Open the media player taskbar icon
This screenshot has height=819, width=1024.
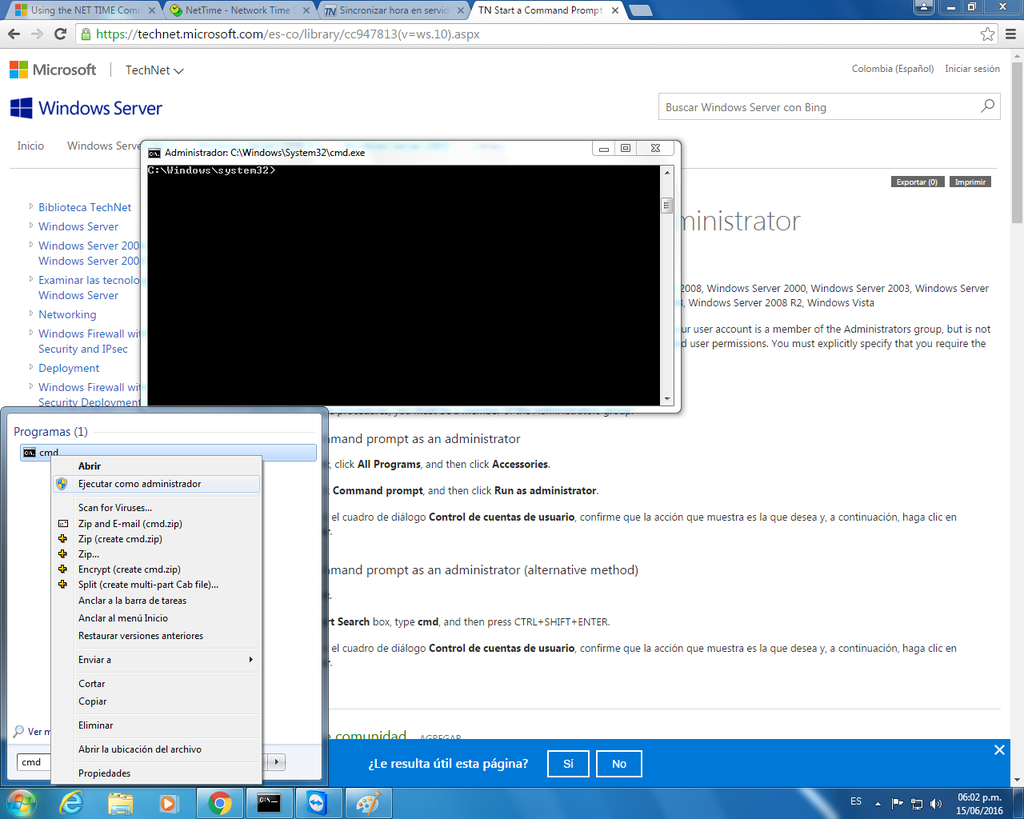coord(168,803)
